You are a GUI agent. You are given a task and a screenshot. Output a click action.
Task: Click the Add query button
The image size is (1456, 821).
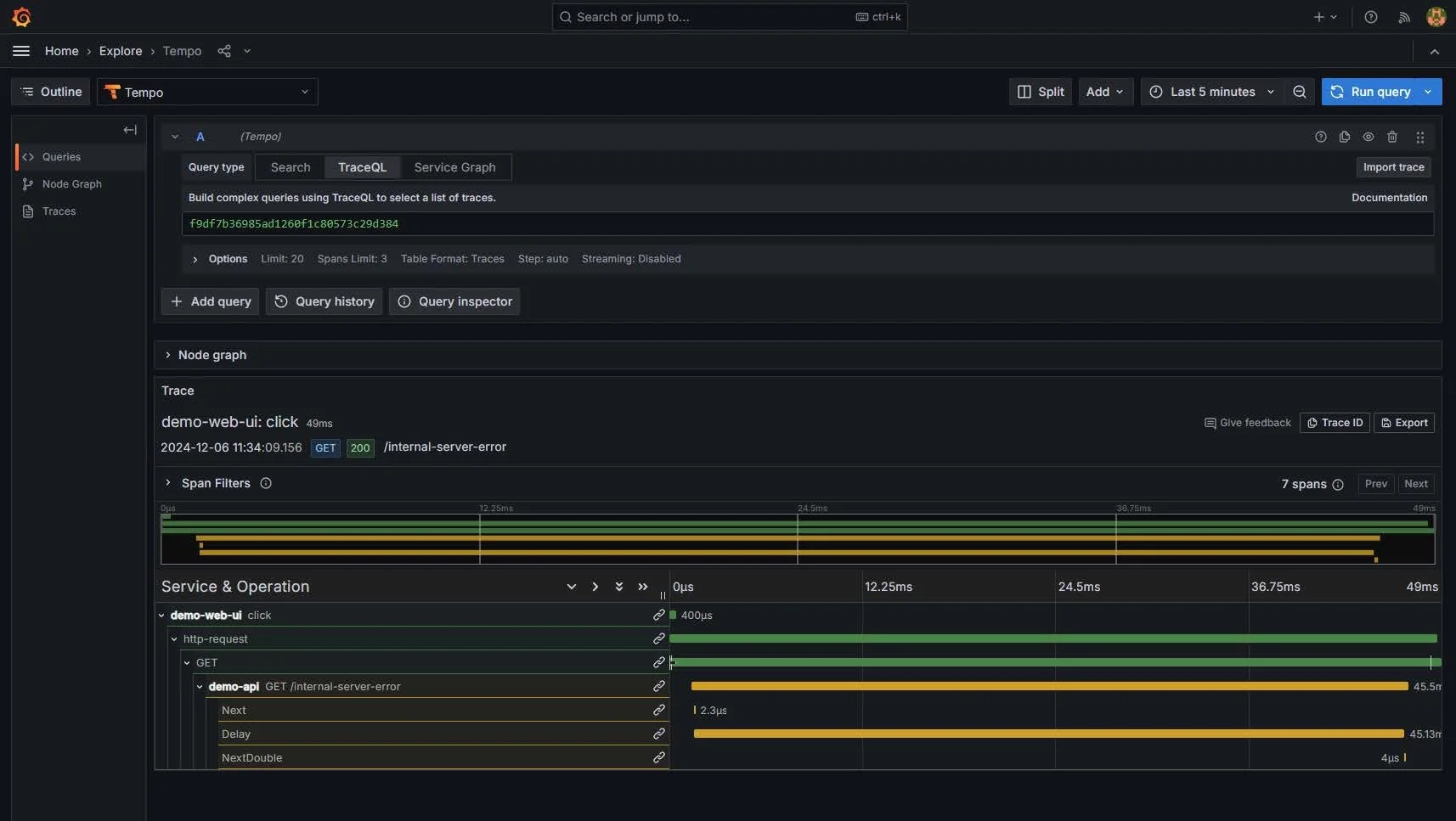click(211, 301)
